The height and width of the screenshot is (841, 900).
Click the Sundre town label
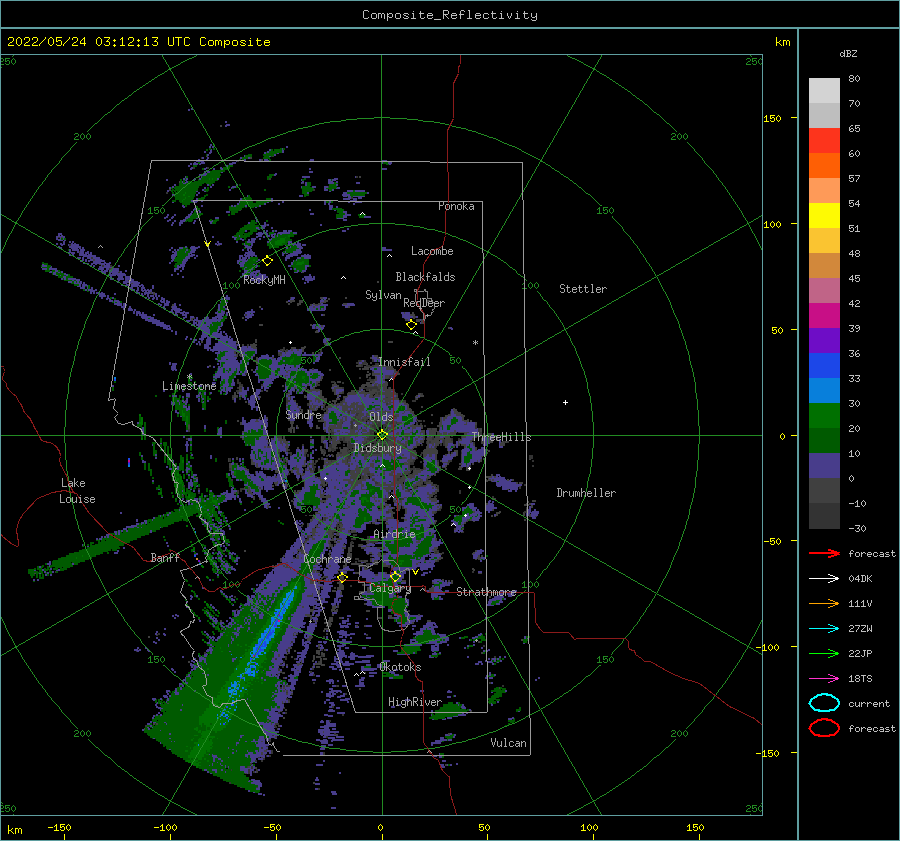point(304,415)
